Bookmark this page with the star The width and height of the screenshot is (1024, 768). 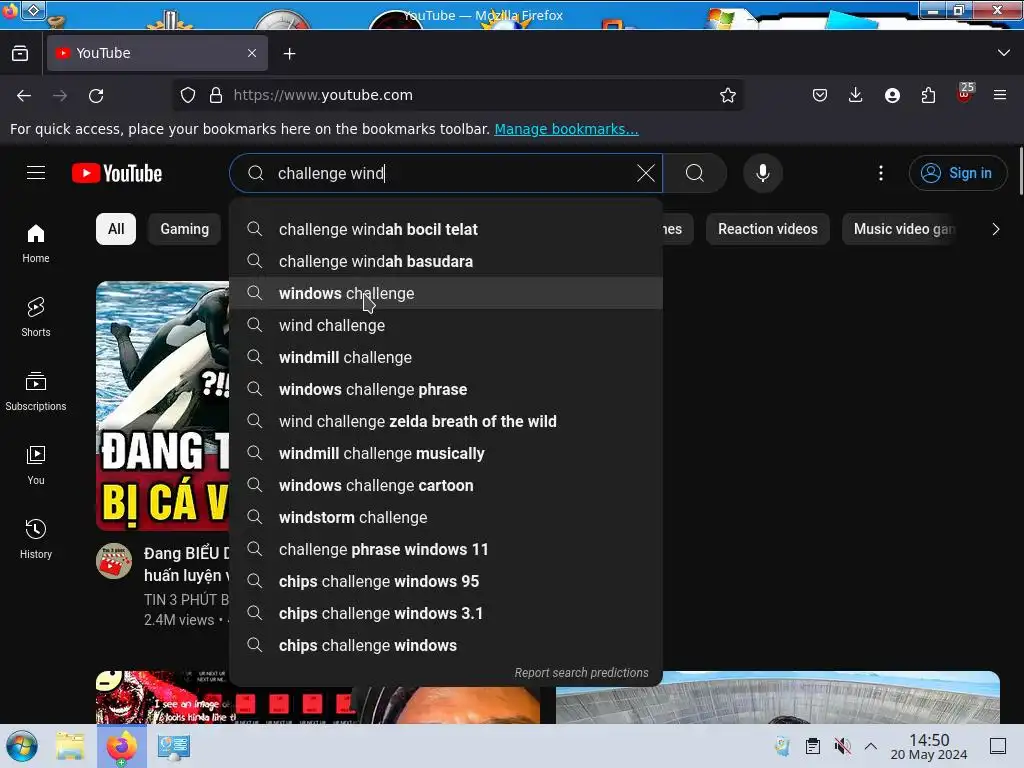tap(728, 95)
